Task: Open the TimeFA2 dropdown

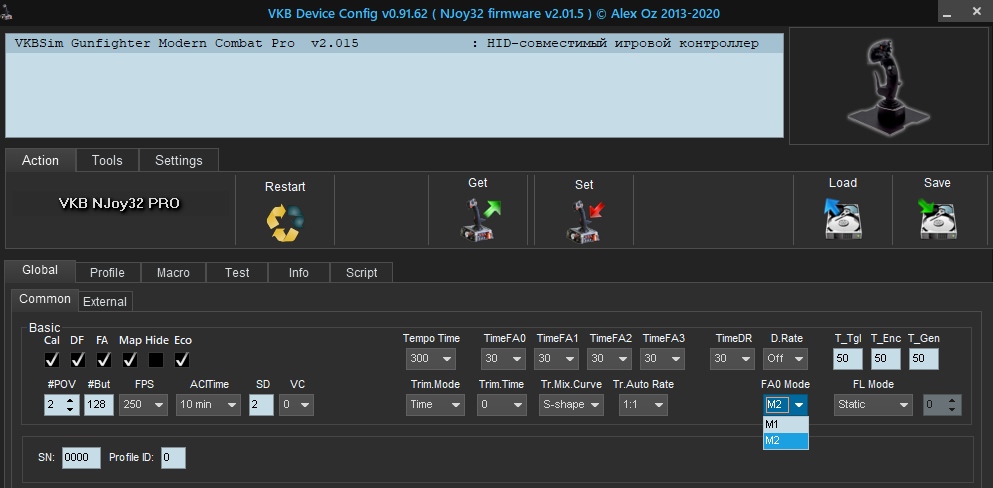Action: [609, 359]
